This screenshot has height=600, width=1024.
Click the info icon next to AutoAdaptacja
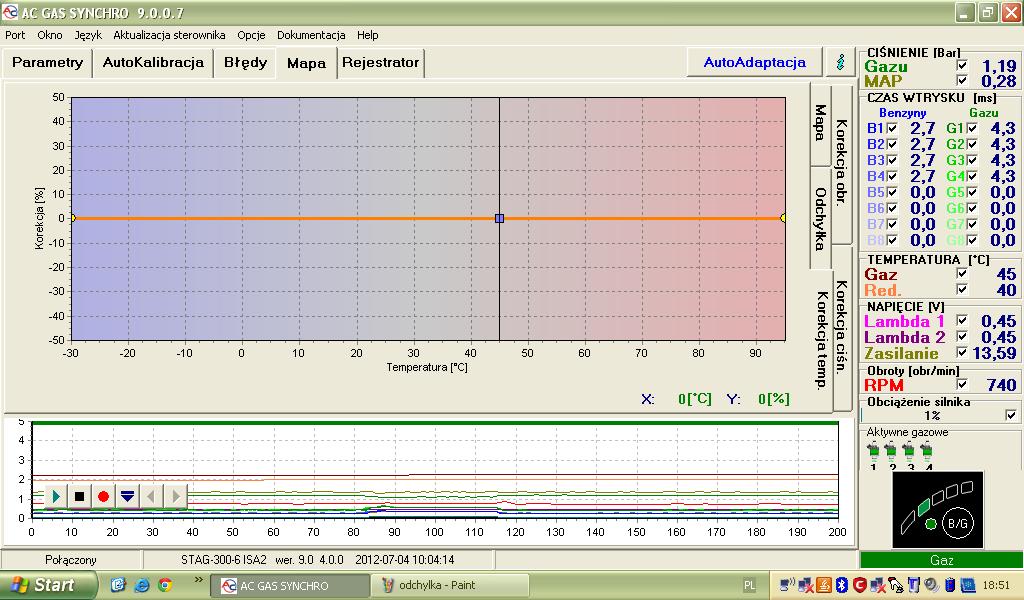[x=839, y=62]
